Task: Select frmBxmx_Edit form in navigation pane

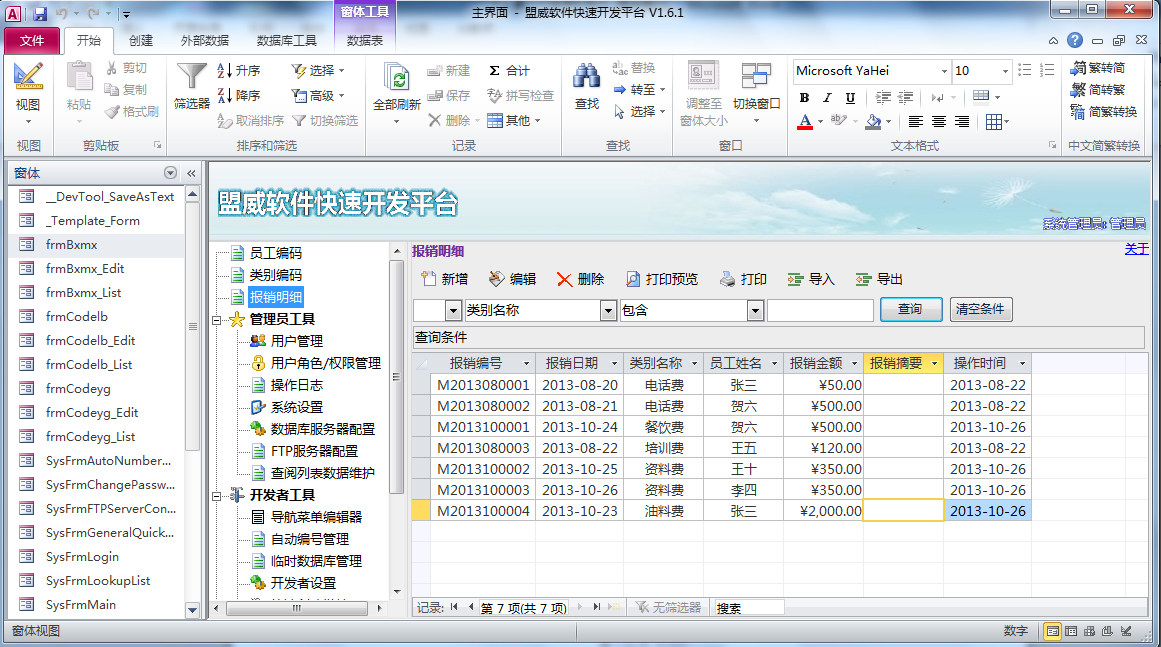Action: coord(84,269)
